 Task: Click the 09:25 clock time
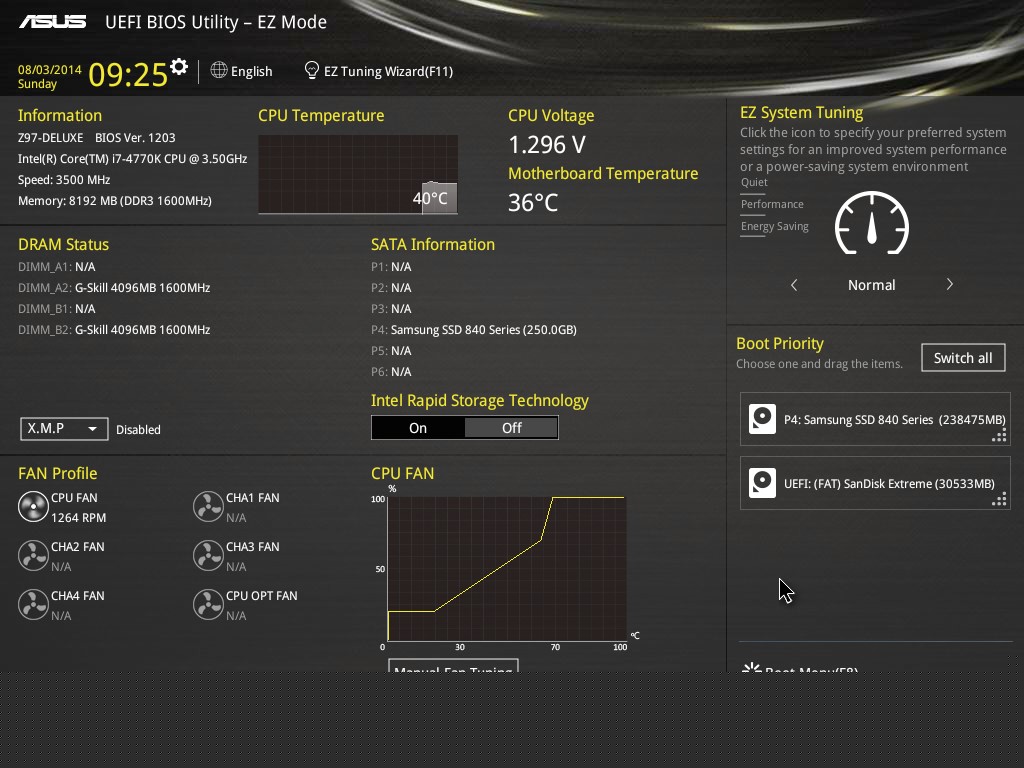click(x=128, y=74)
